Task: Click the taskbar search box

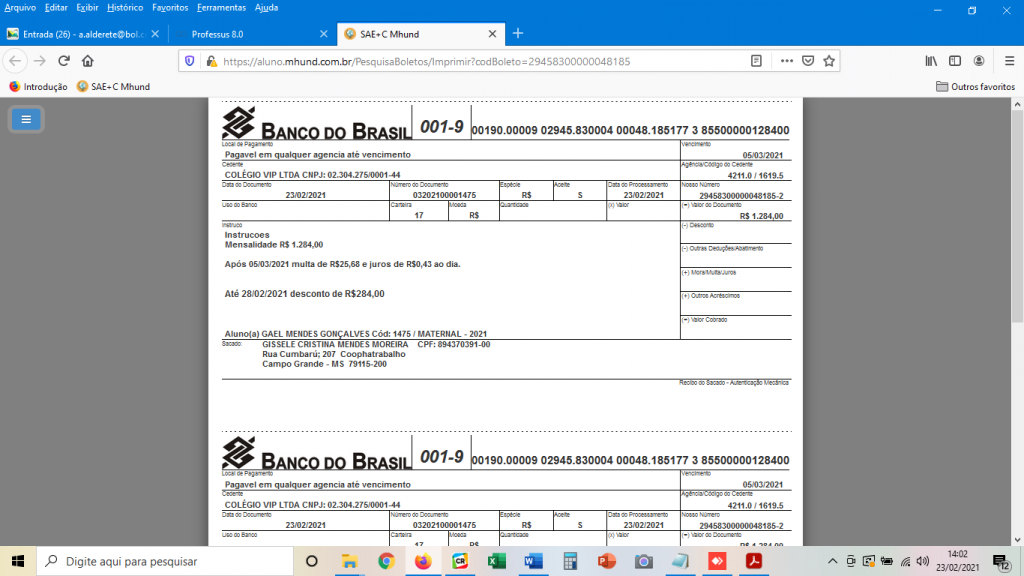Action: tap(165, 561)
